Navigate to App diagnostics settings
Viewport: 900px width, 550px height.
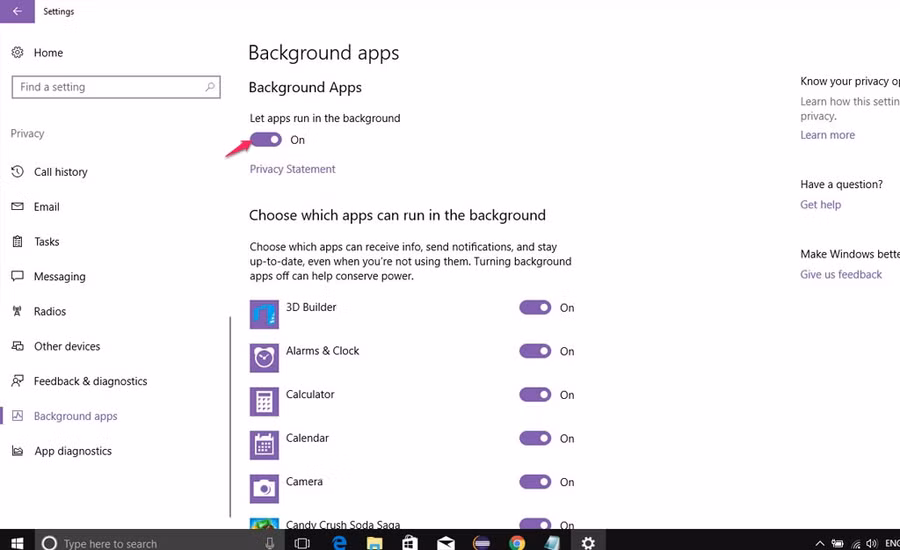coord(73,451)
